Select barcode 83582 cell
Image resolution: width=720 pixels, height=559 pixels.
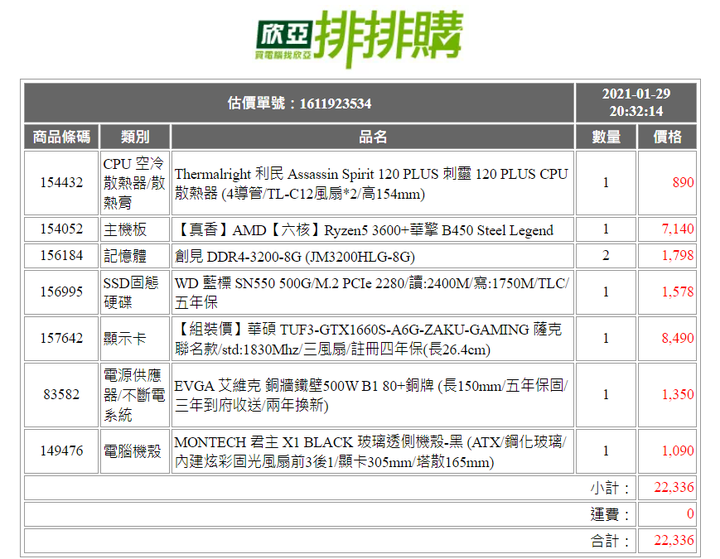coord(62,395)
